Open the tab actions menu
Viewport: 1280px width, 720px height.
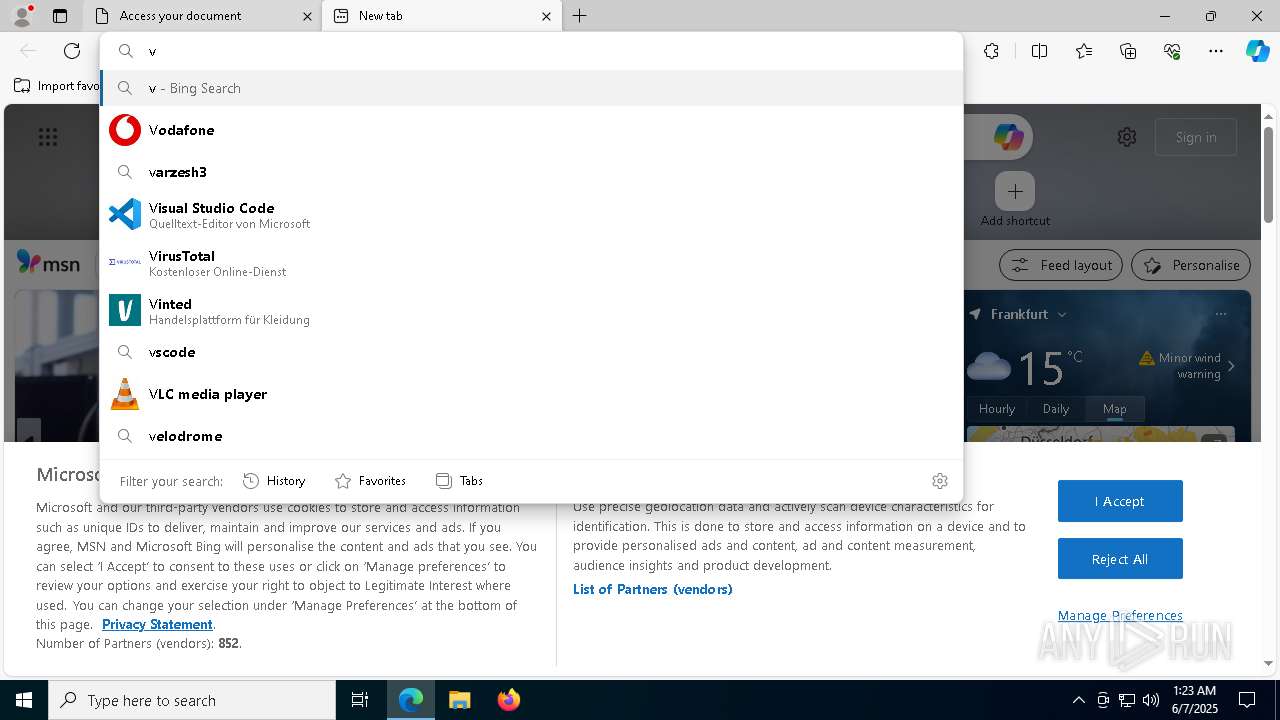tap(60, 16)
